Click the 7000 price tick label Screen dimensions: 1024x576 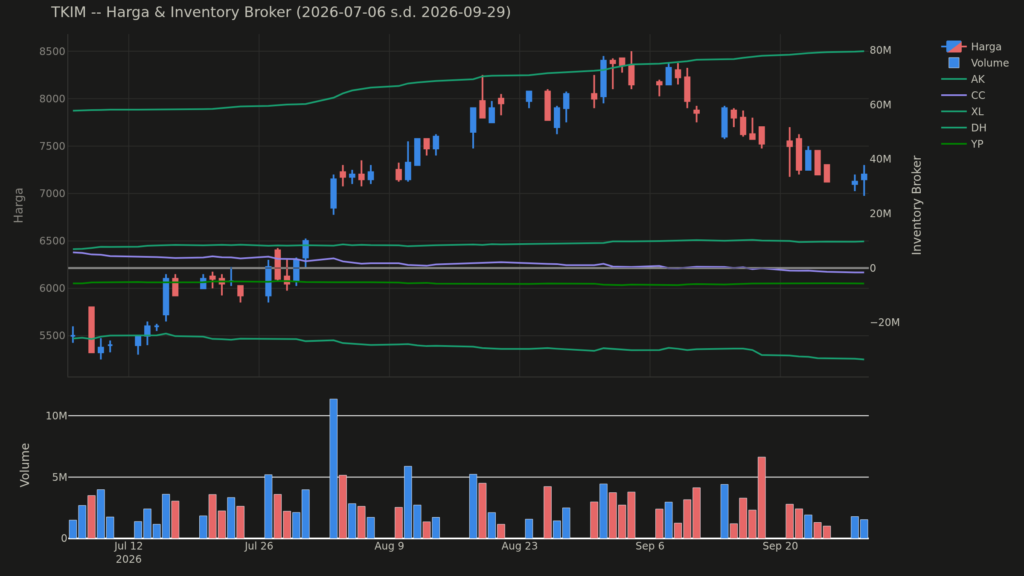coord(52,194)
